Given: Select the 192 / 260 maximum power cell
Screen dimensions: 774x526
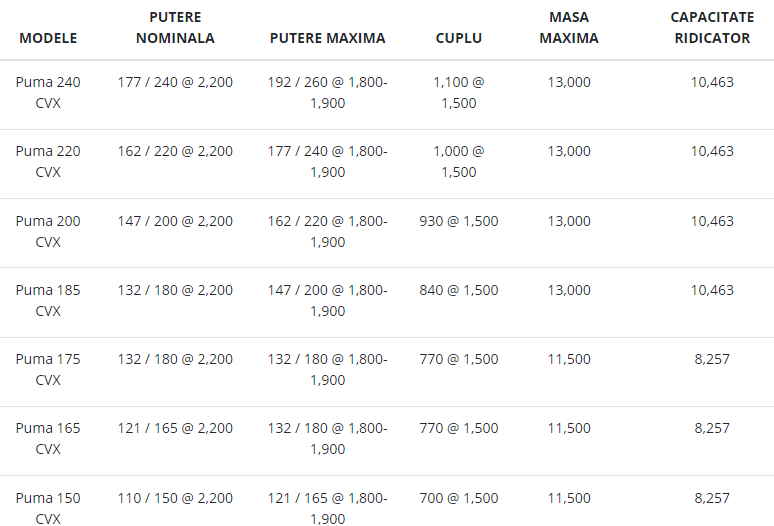Looking at the screenshot, I should pos(327,92).
